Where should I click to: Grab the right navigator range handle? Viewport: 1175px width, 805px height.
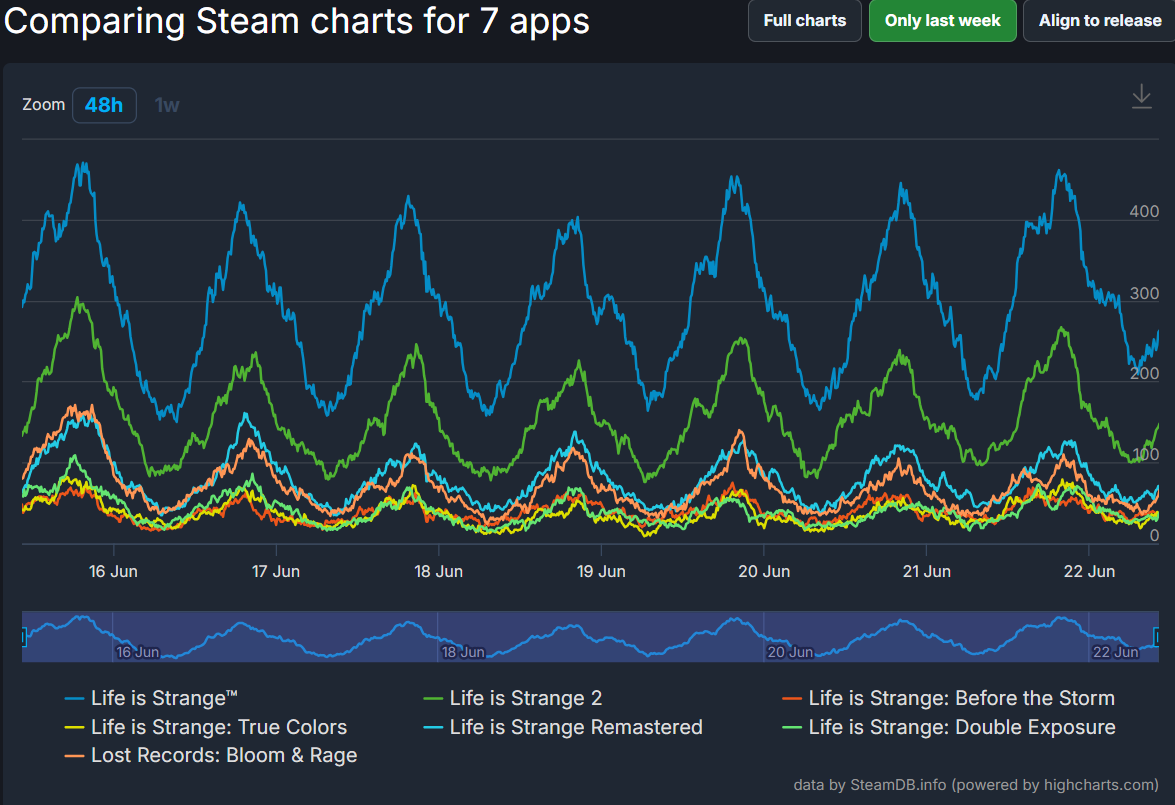click(x=1157, y=637)
